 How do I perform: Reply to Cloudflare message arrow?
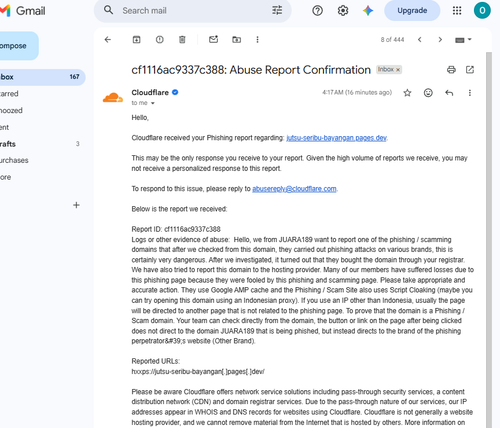(x=449, y=93)
